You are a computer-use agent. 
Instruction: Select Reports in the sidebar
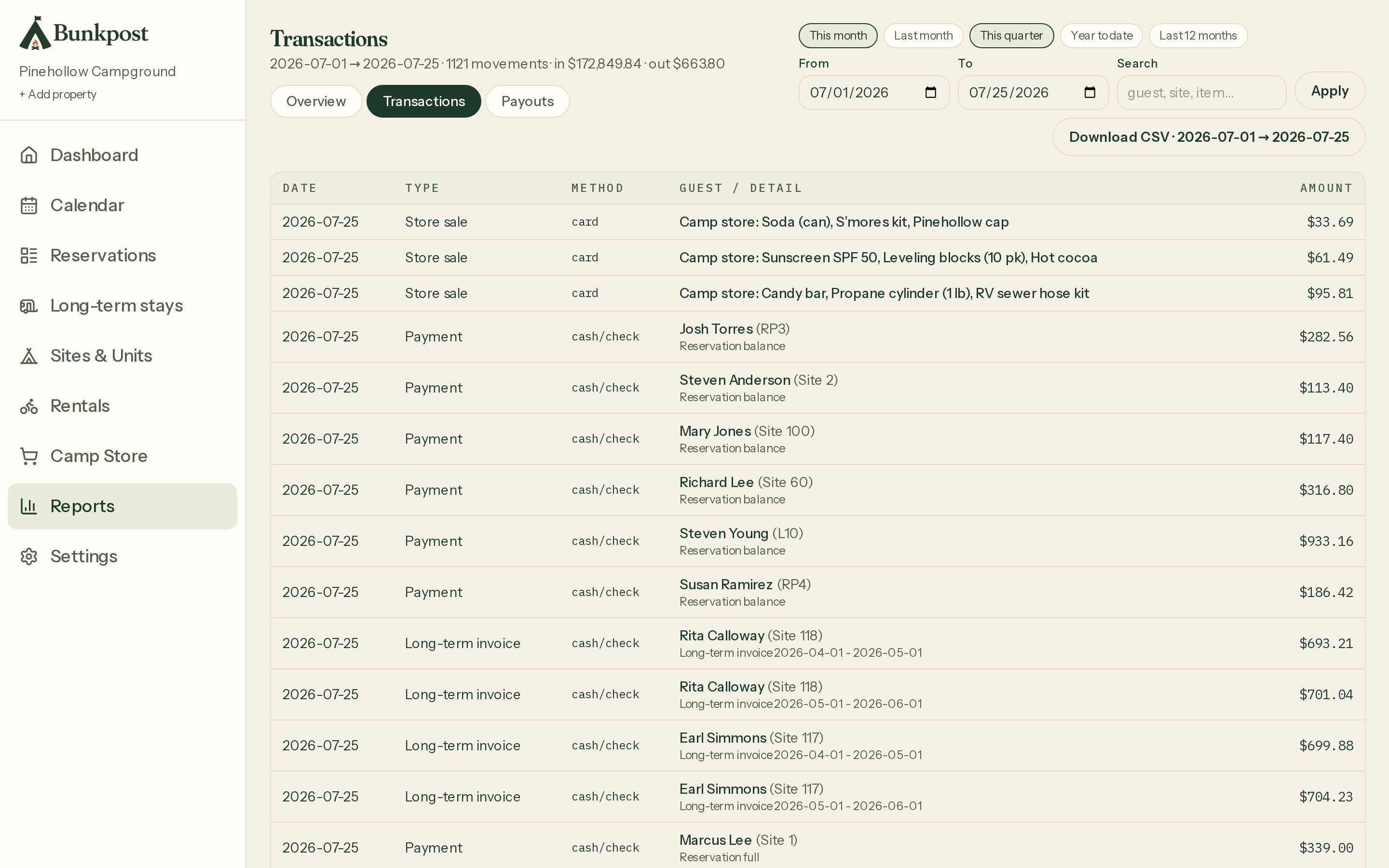tap(122, 506)
